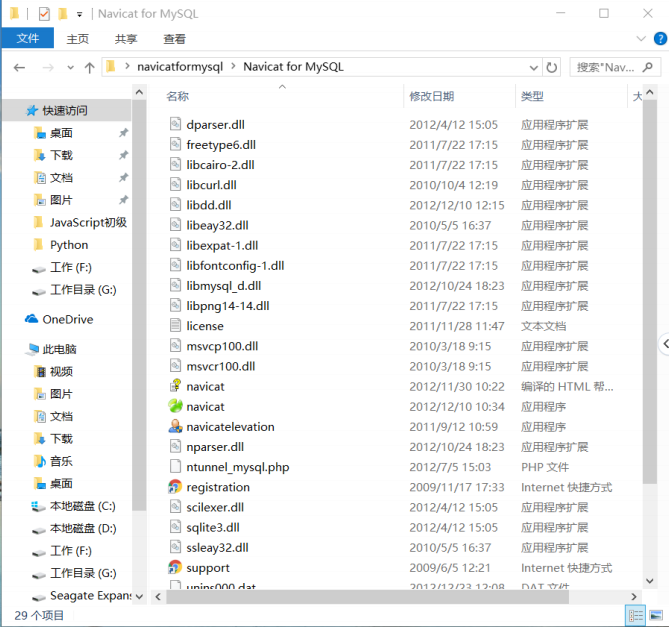Select the libcurl.dll file icon
The height and width of the screenshot is (627, 669).
coord(175,185)
